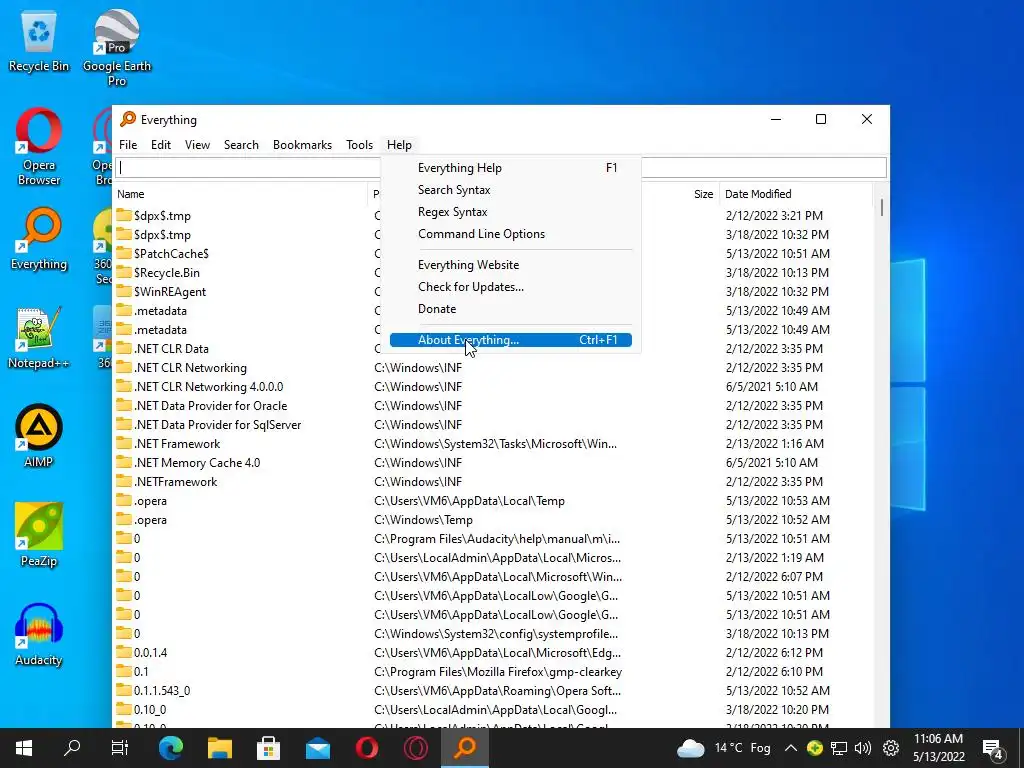This screenshot has width=1024, height=768.
Task: Select Everything app taskbar button
Action: [x=465, y=748]
